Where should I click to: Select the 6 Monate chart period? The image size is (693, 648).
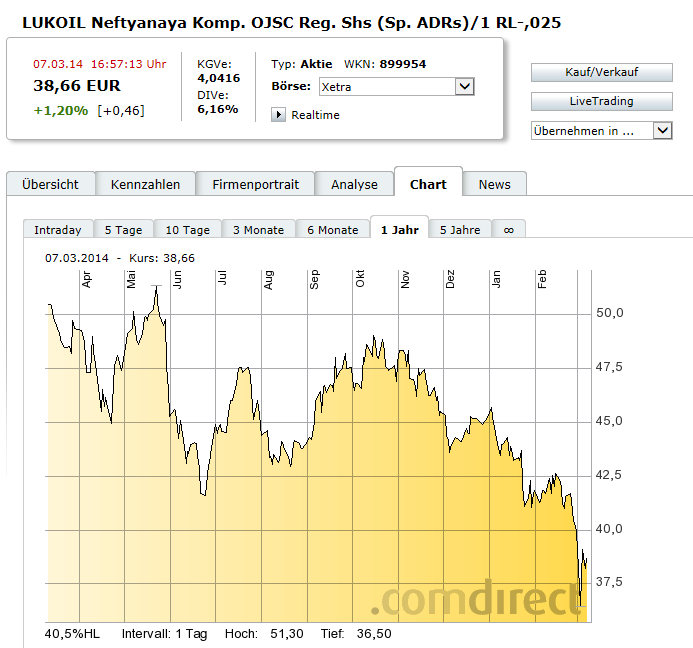point(333,230)
